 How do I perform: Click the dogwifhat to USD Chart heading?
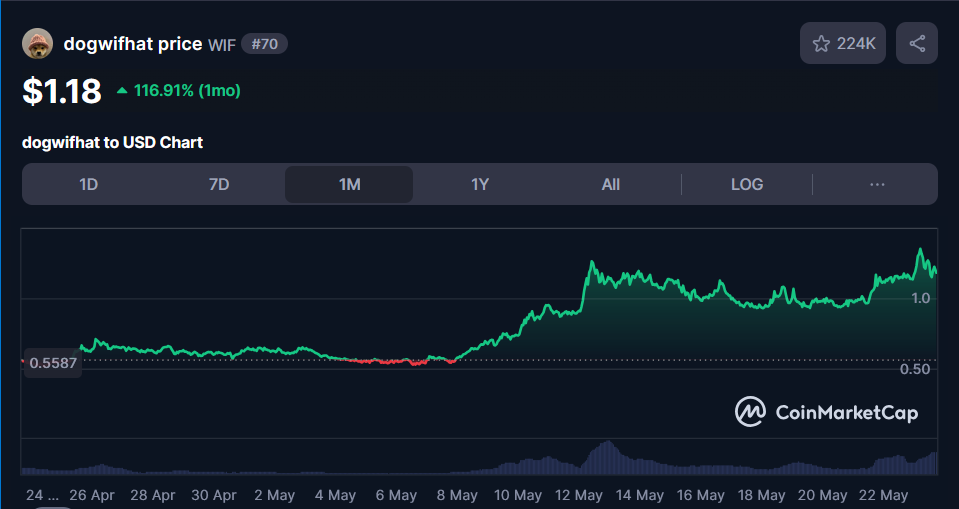coord(113,143)
